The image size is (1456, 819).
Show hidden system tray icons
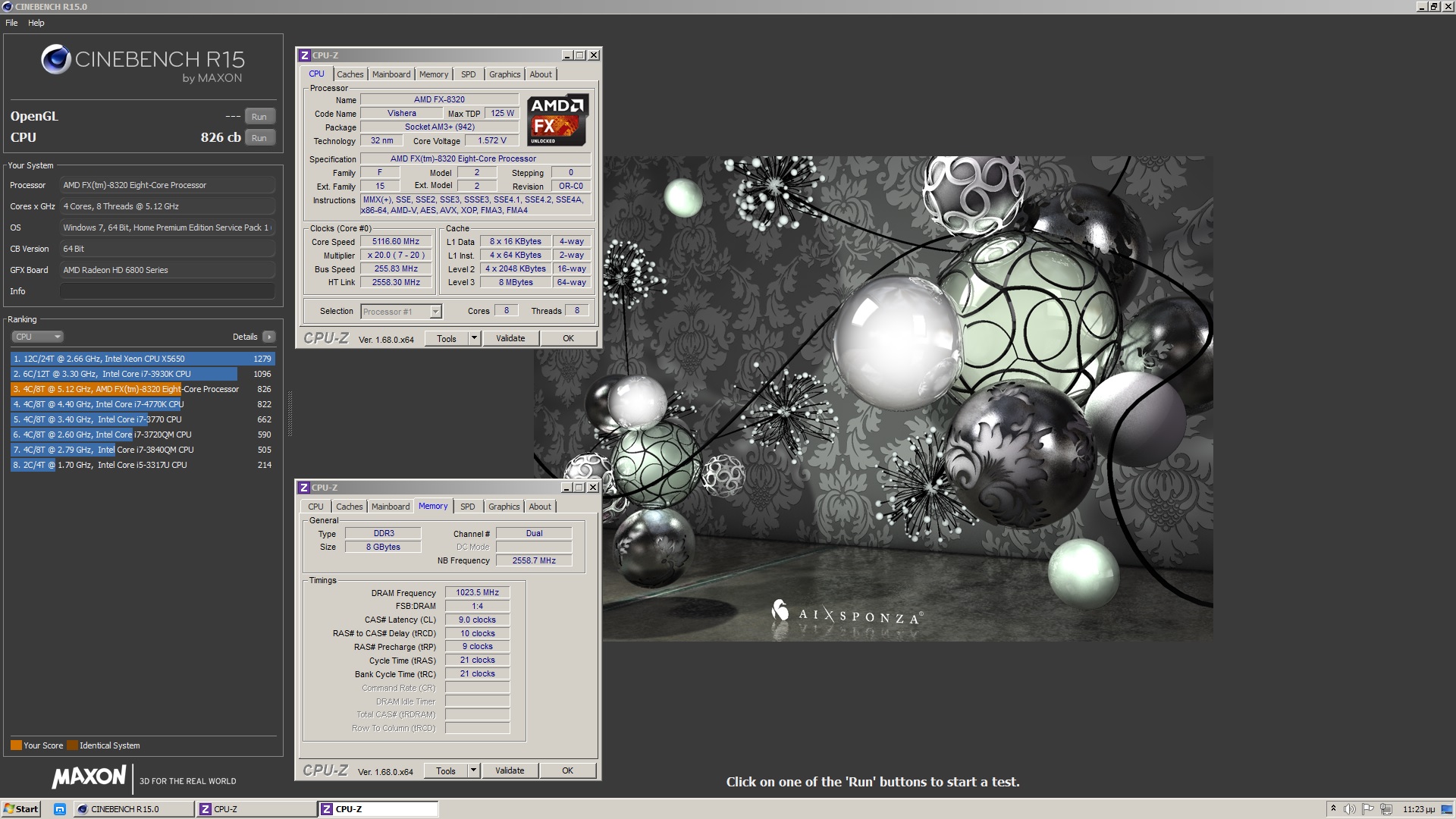coord(1333,809)
